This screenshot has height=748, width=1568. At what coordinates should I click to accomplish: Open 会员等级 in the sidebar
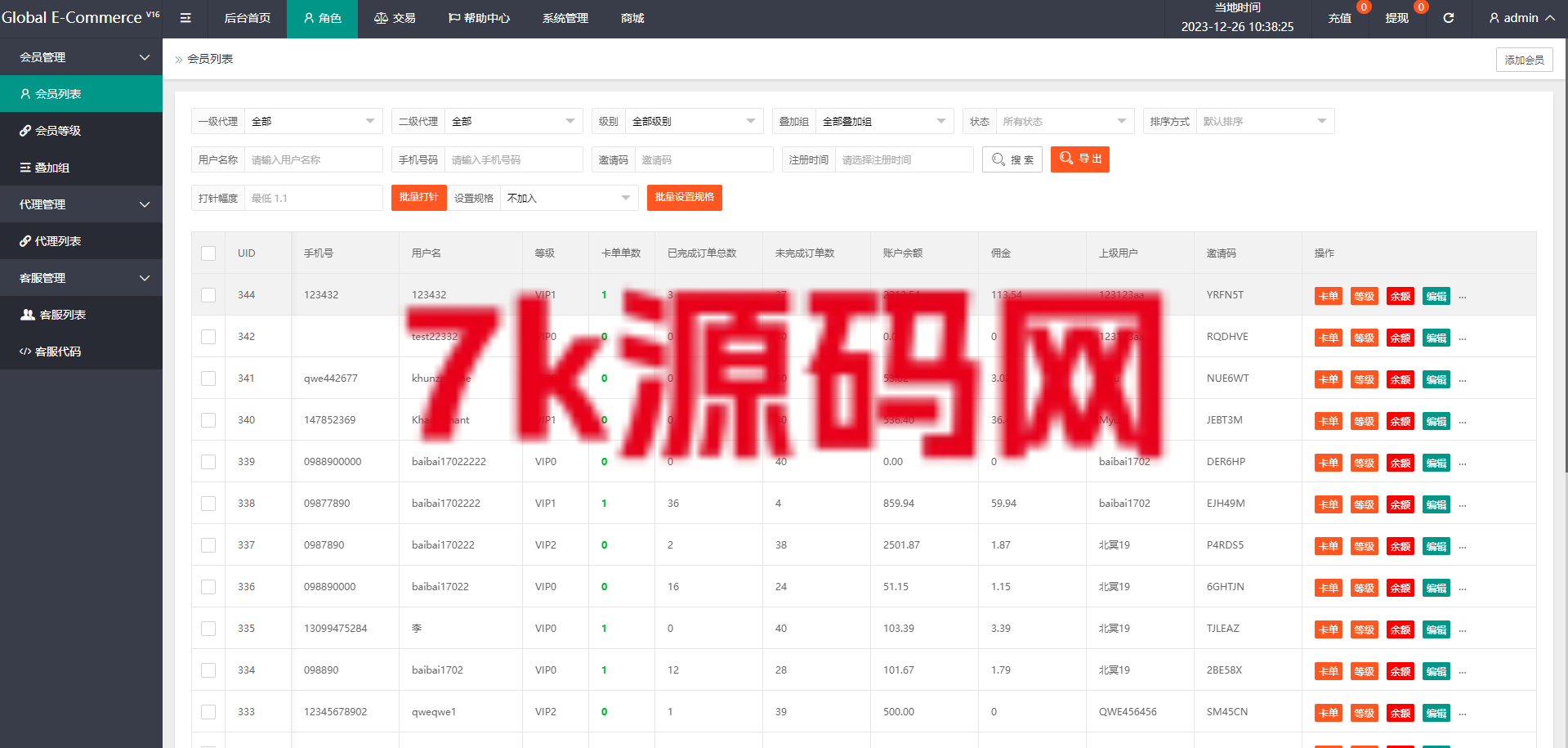click(x=81, y=131)
